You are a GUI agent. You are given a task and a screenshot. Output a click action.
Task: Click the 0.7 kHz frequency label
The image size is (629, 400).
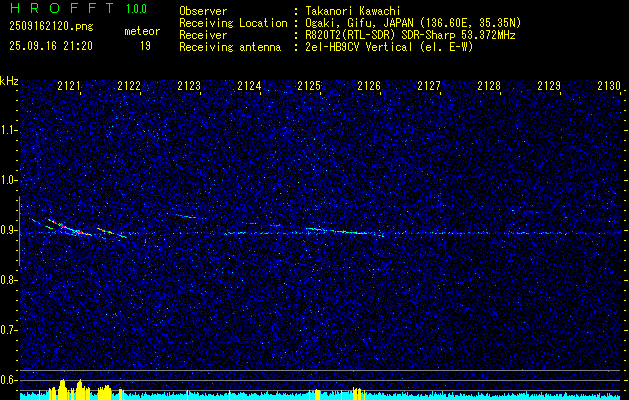point(8,330)
